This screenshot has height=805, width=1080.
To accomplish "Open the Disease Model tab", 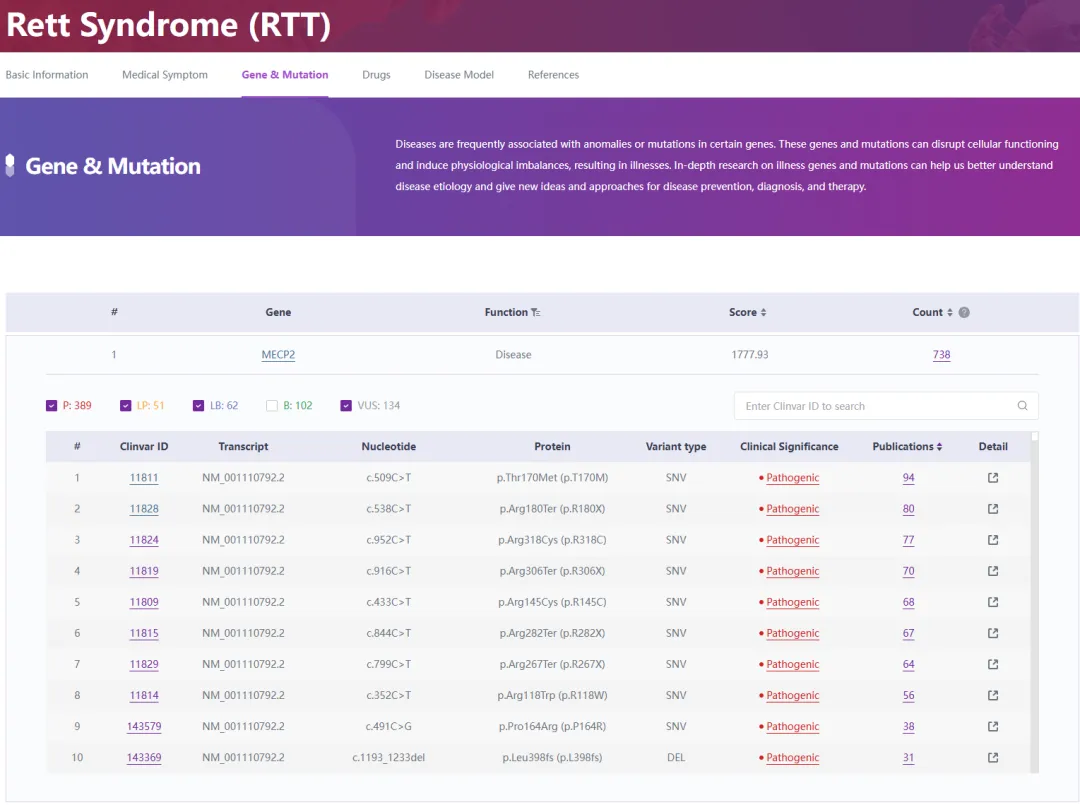I will pyautogui.click(x=459, y=75).
